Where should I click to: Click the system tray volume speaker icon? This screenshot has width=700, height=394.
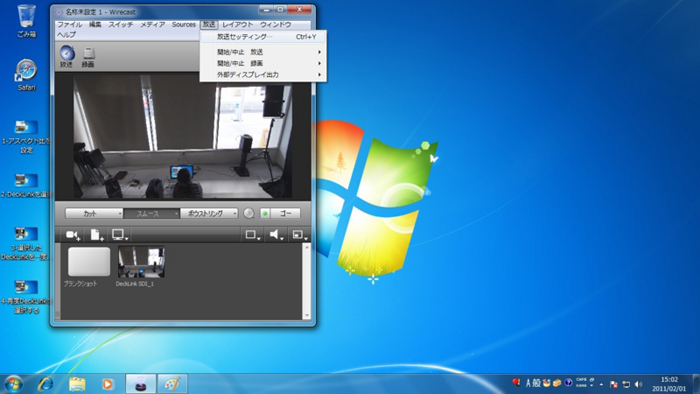click(639, 384)
